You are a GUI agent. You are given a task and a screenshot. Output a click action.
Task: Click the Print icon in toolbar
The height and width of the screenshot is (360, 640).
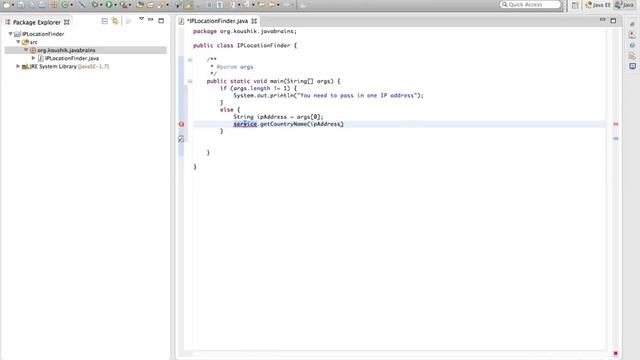tap(42, 4)
